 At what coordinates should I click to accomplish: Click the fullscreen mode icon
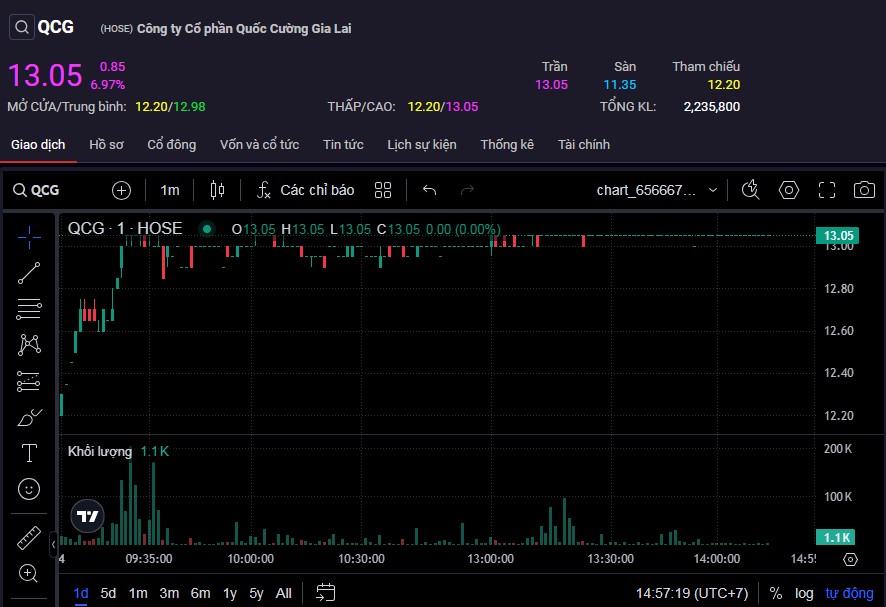pyautogui.click(x=827, y=190)
